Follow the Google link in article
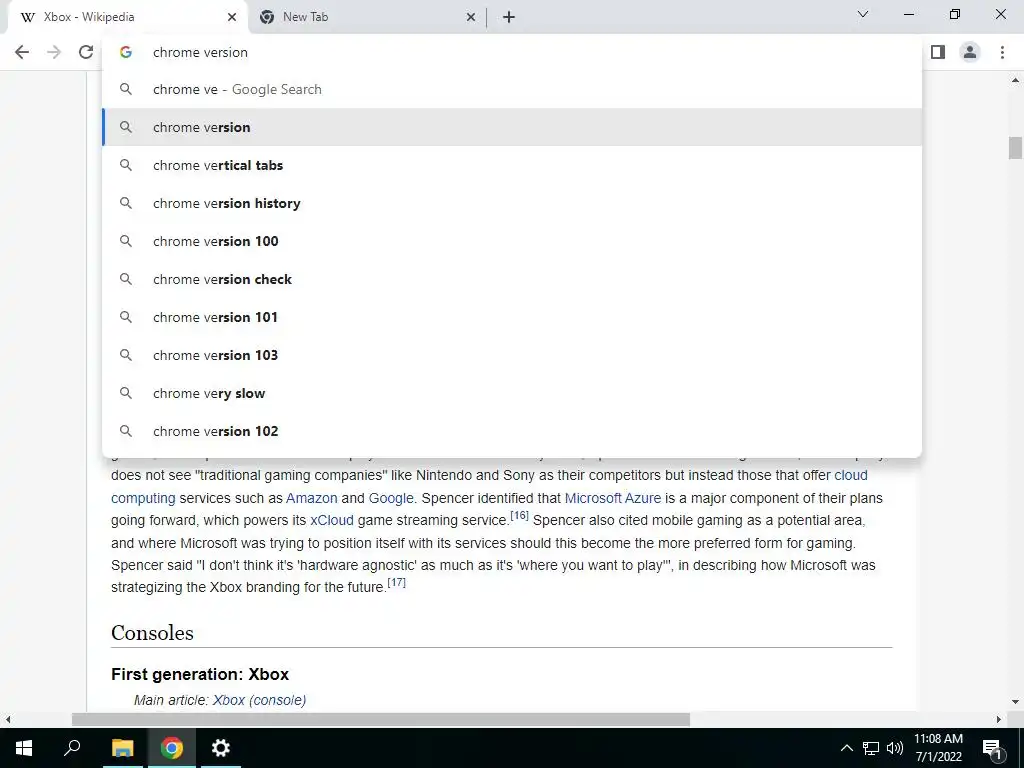The height and width of the screenshot is (768, 1024). coord(391,498)
